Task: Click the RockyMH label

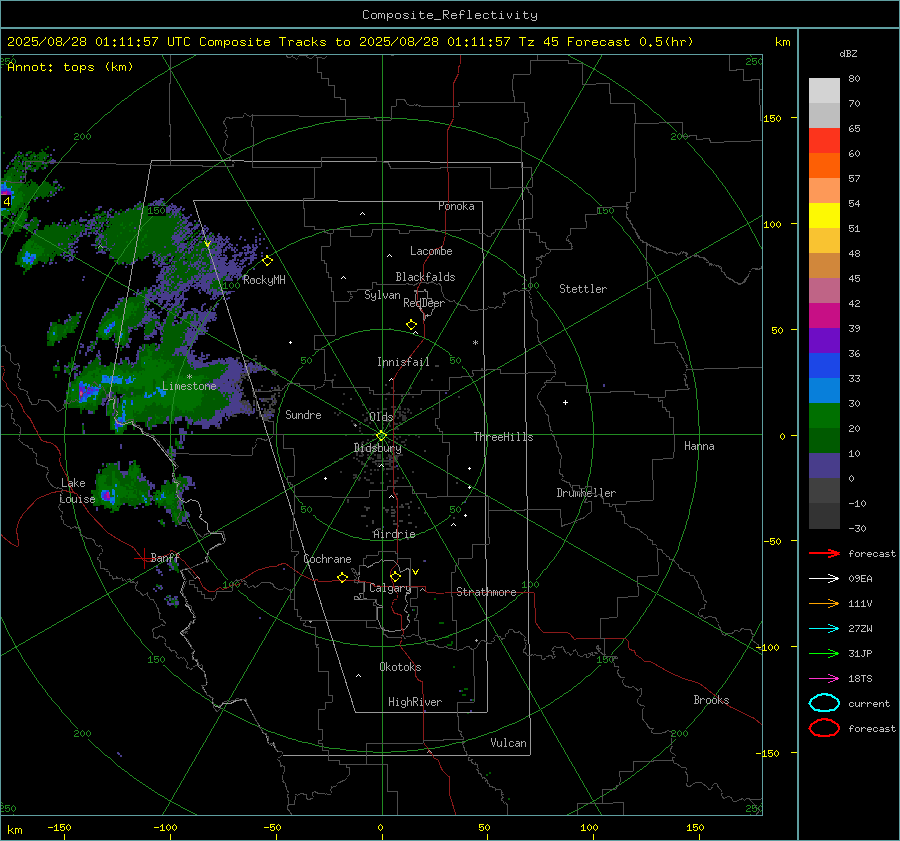Action: click(x=264, y=280)
